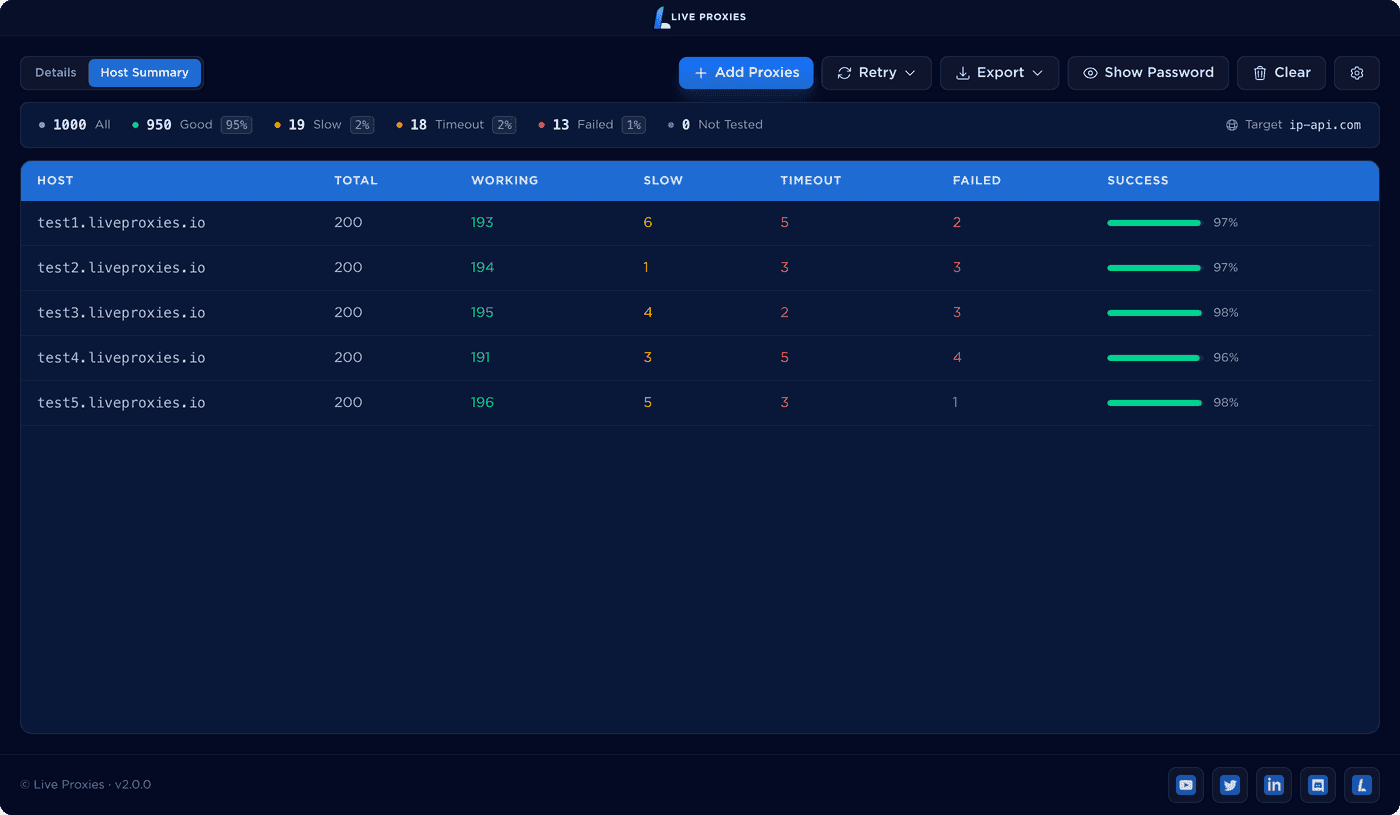Filter by Failed 13 proxies
1400x815 pixels.
592,125
